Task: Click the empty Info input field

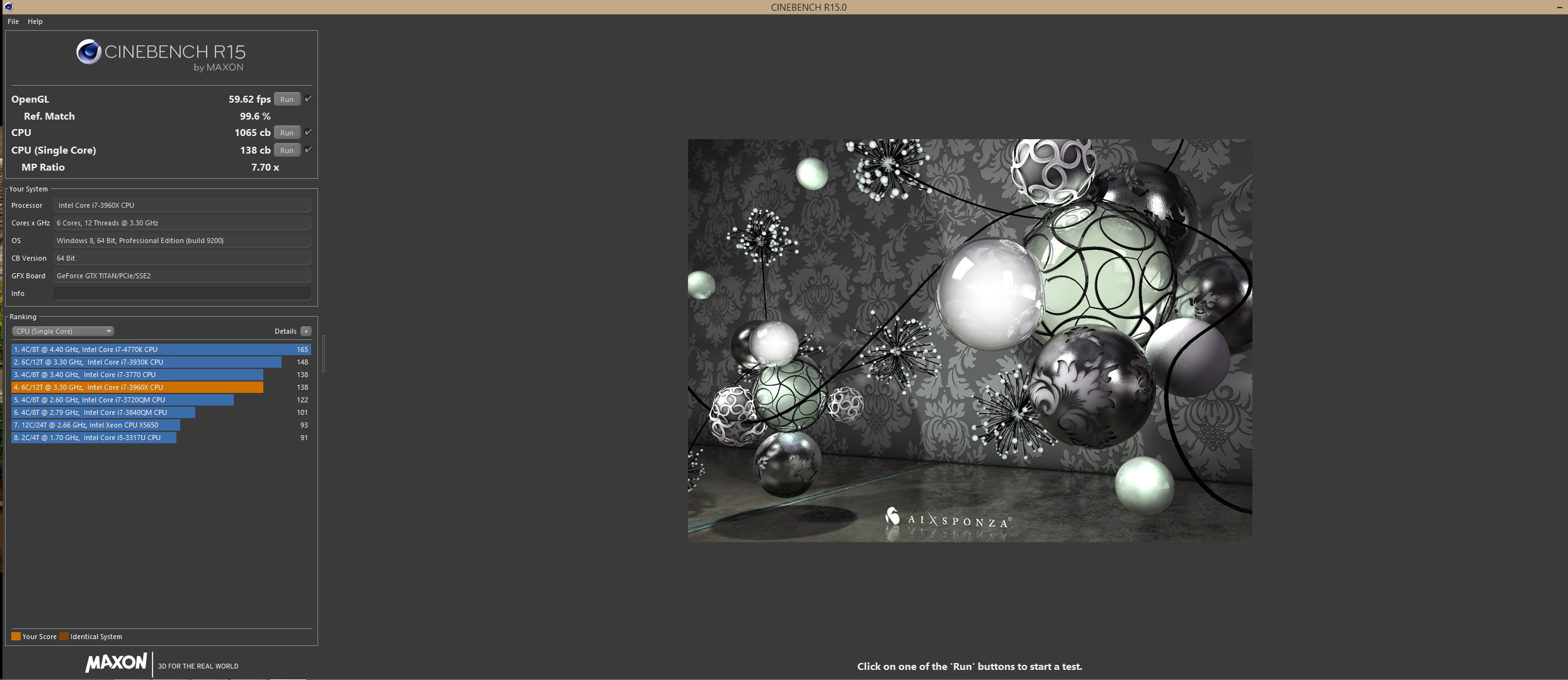Action: [x=182, y=293]
